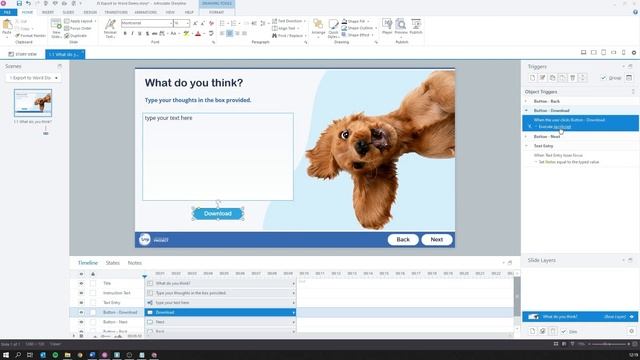This screenshot has height=360, width=640.
Task: Hide Button - Next object in timeline
Action: (x=81, y=322)
